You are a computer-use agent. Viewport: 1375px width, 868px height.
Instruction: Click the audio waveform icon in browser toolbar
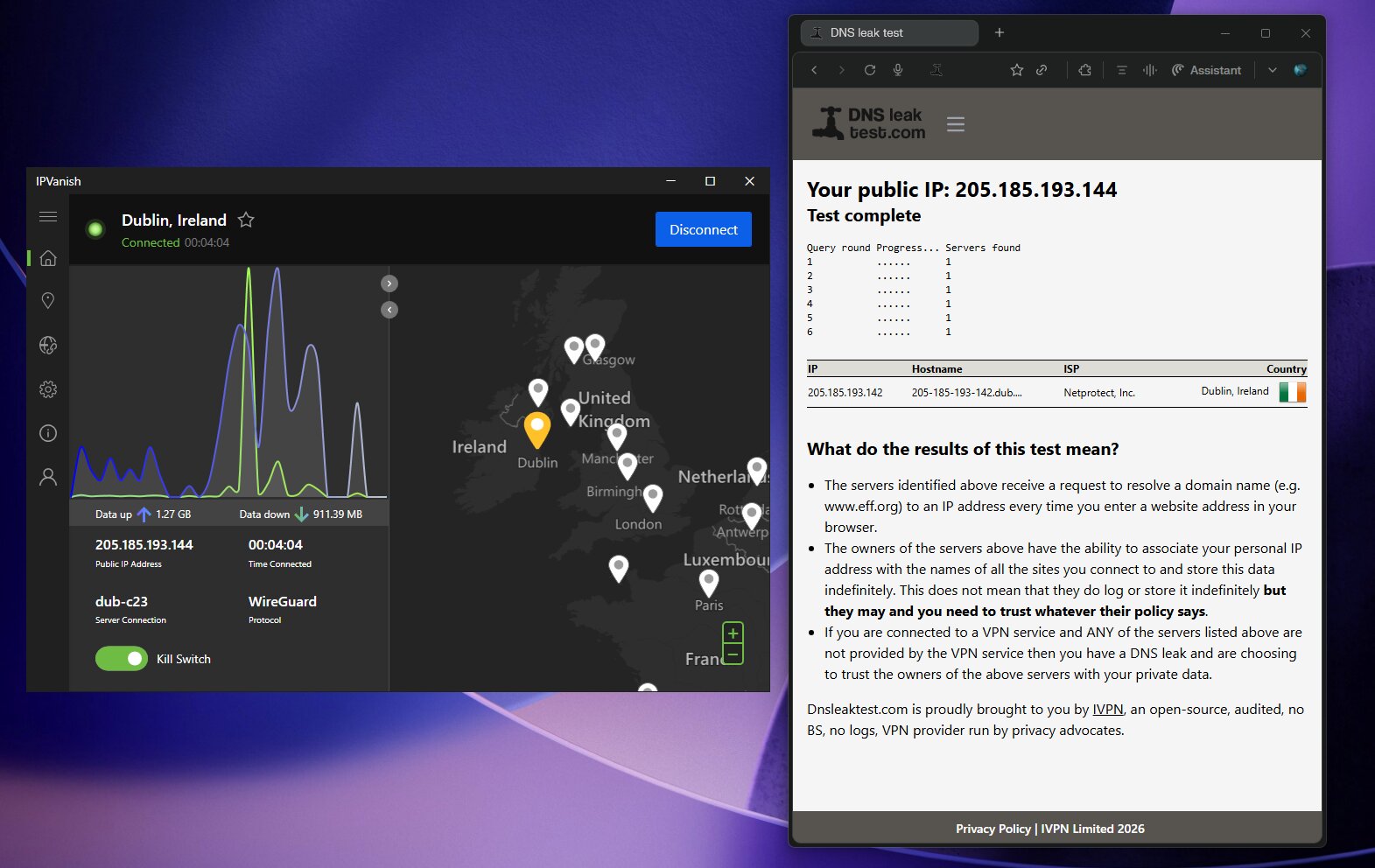tap(1150, 70)
